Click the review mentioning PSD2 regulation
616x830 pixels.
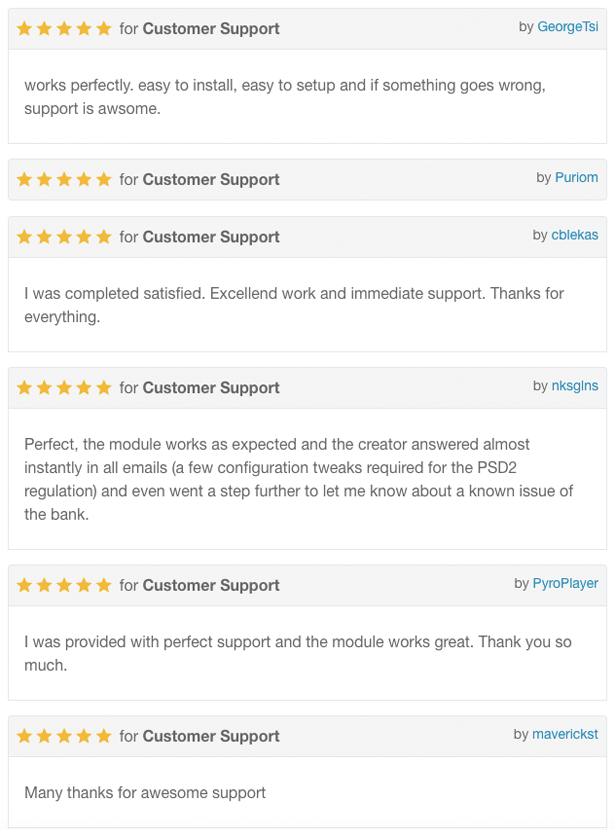[x=298, y=478]
